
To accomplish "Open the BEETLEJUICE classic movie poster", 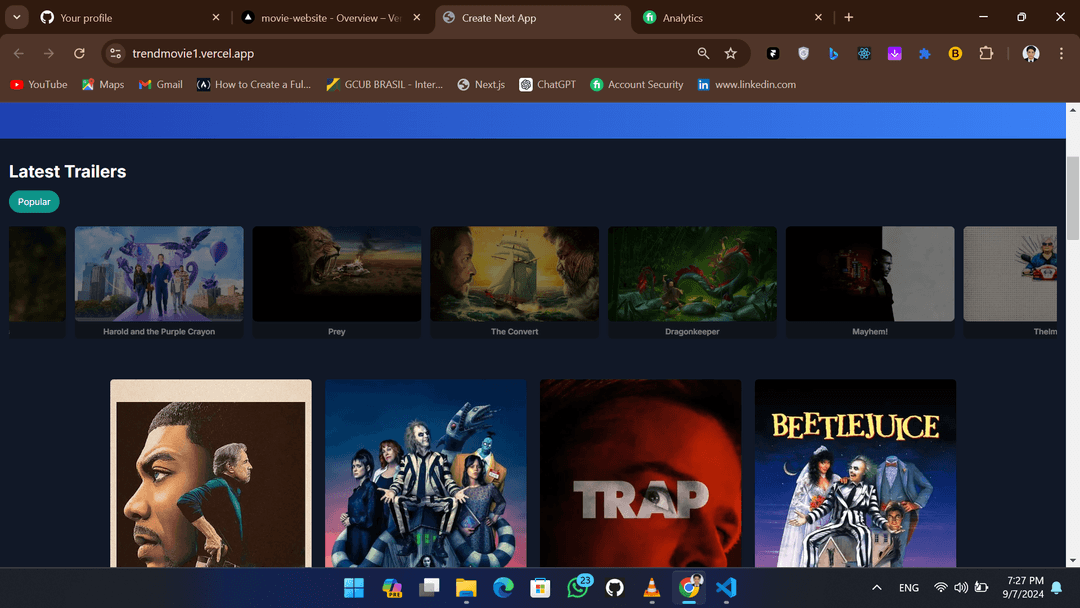I will [x=855, y=473].
